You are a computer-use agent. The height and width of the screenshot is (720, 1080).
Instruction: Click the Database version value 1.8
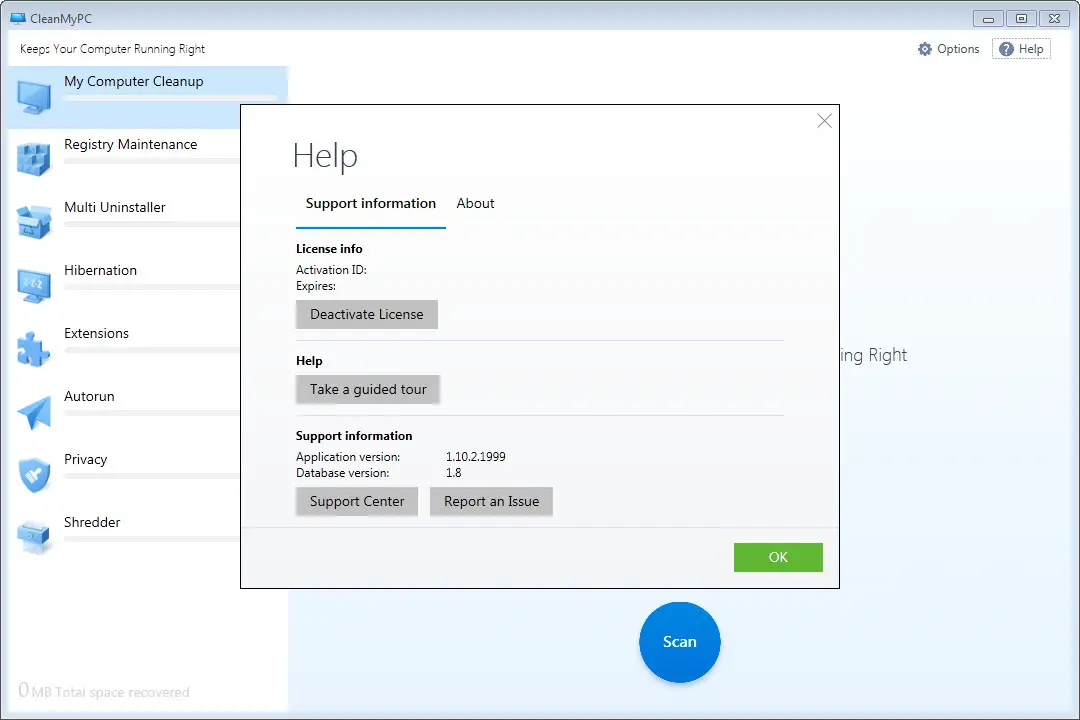453,473
